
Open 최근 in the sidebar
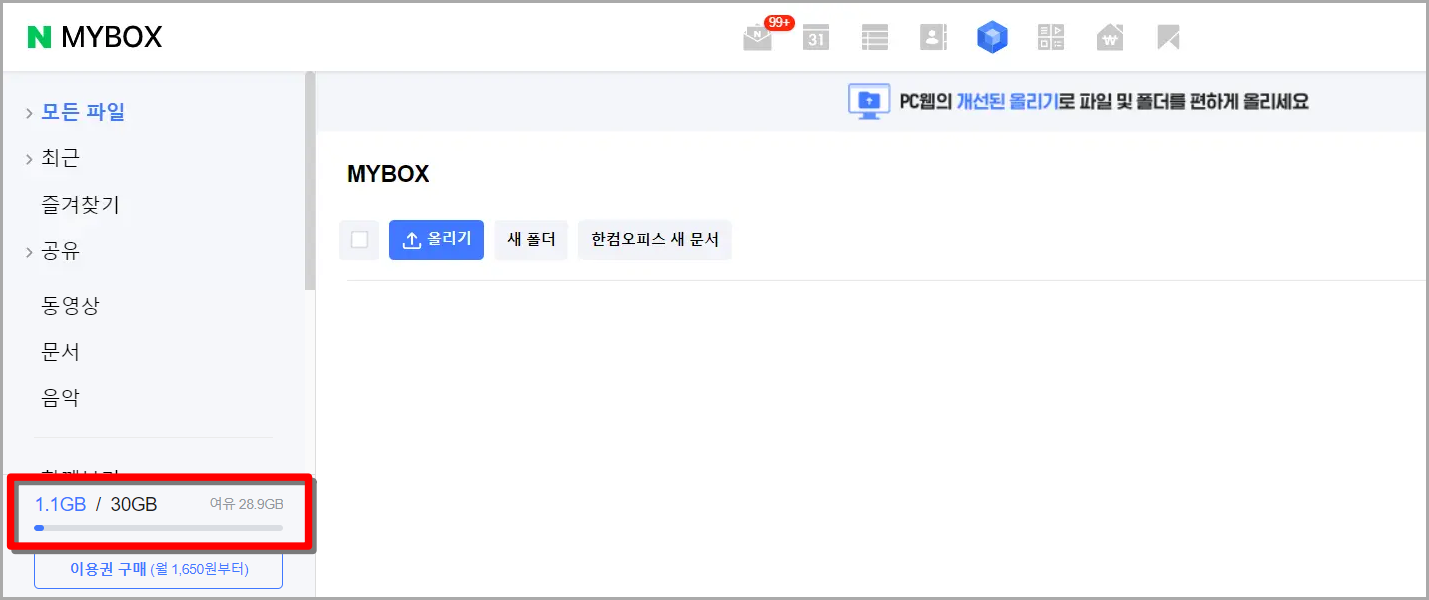tap(60, 158)
